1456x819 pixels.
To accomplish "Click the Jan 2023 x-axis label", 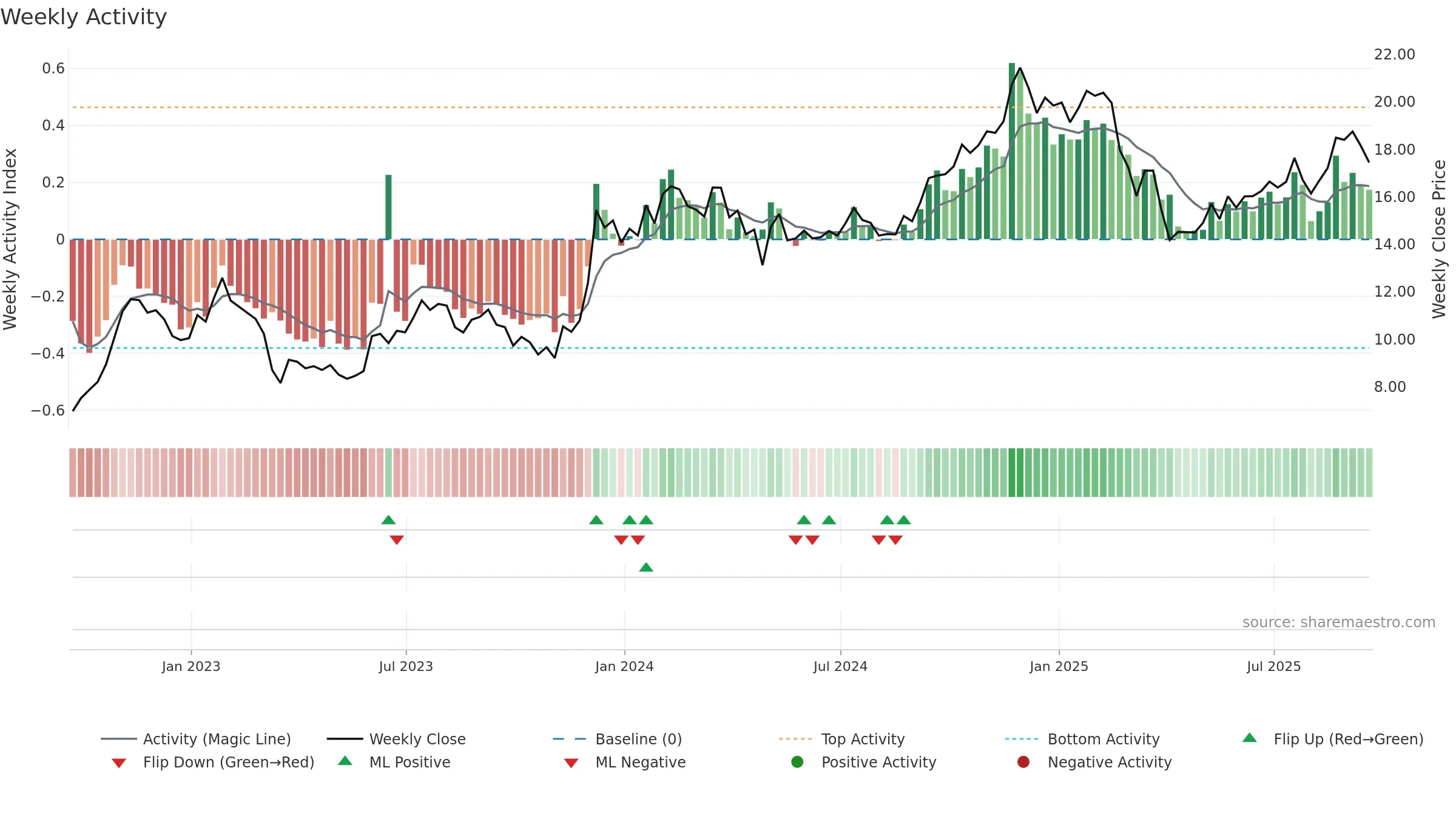I will point(191,667).
